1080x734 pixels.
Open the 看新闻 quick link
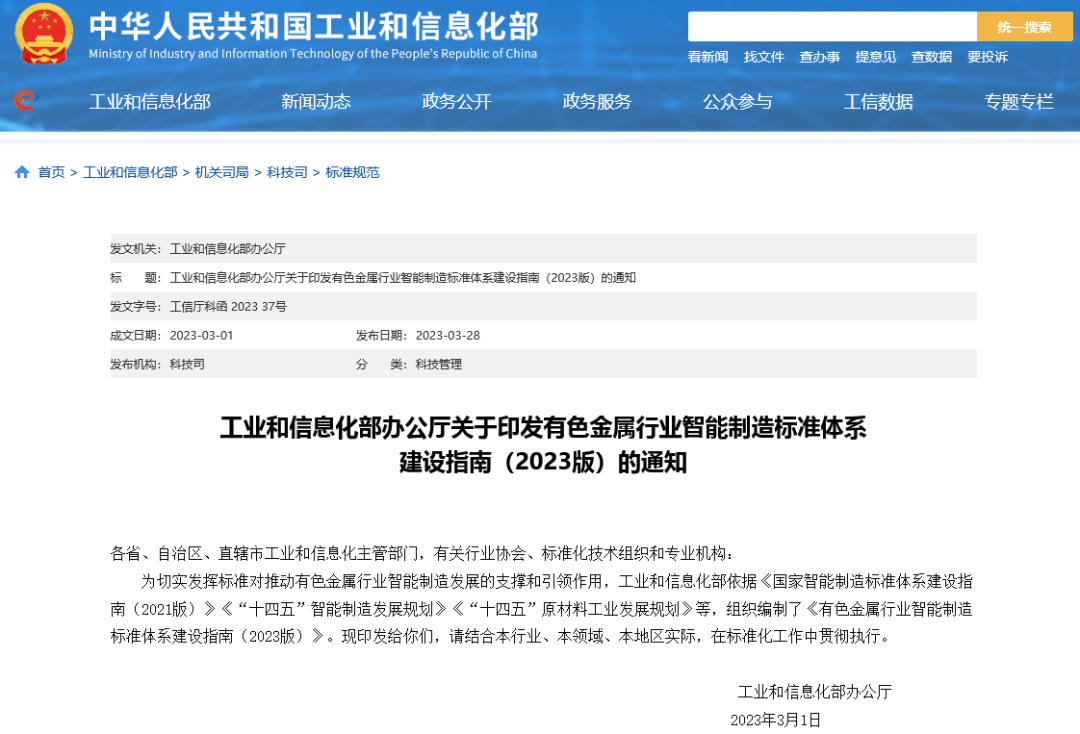[707, 57]
